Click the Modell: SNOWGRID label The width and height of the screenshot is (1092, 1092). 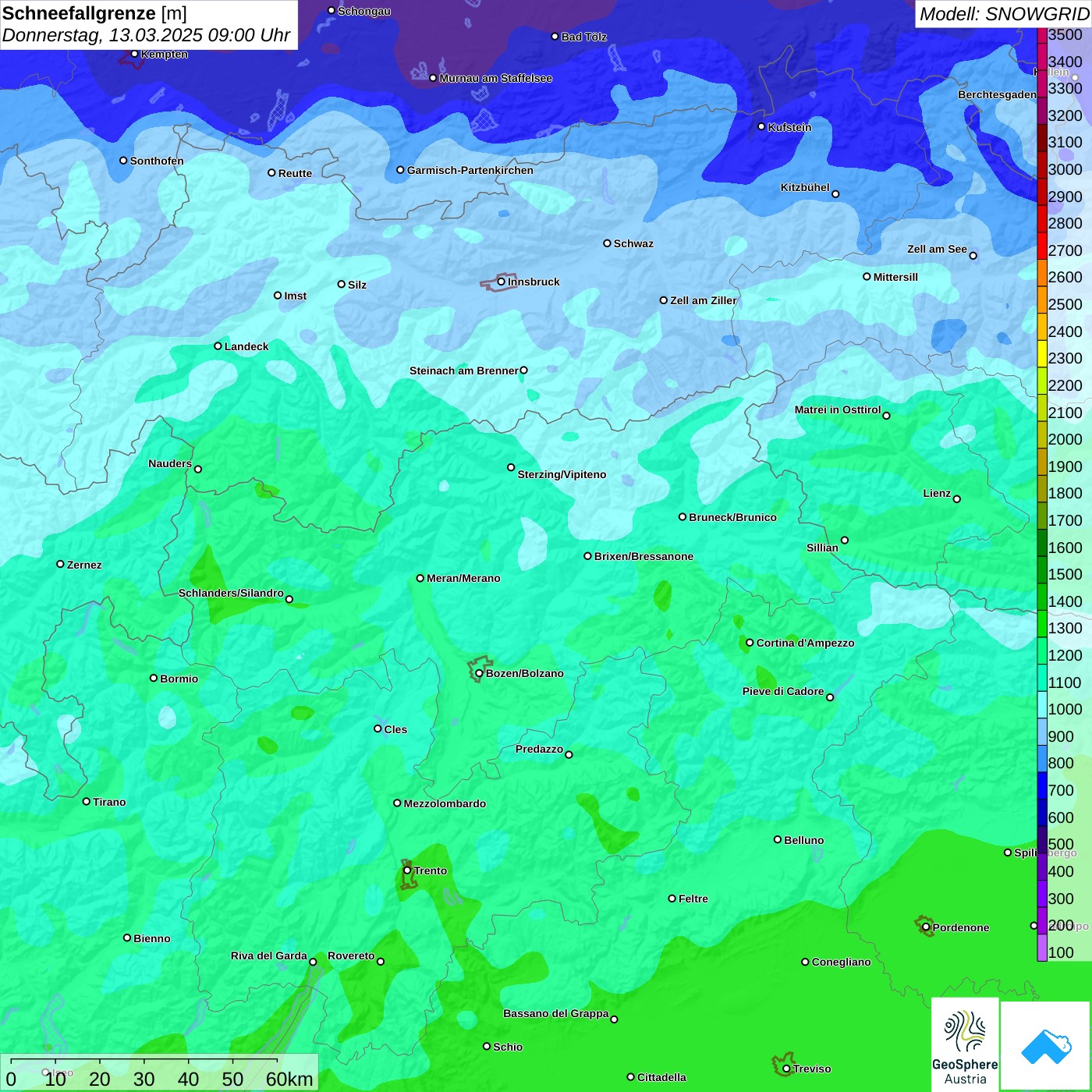pos(1004,14)
